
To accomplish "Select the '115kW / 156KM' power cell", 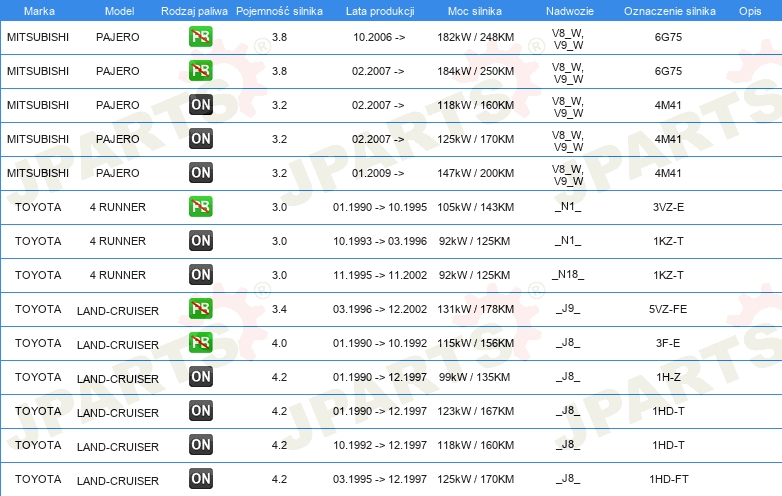I will tap(475, 343).
